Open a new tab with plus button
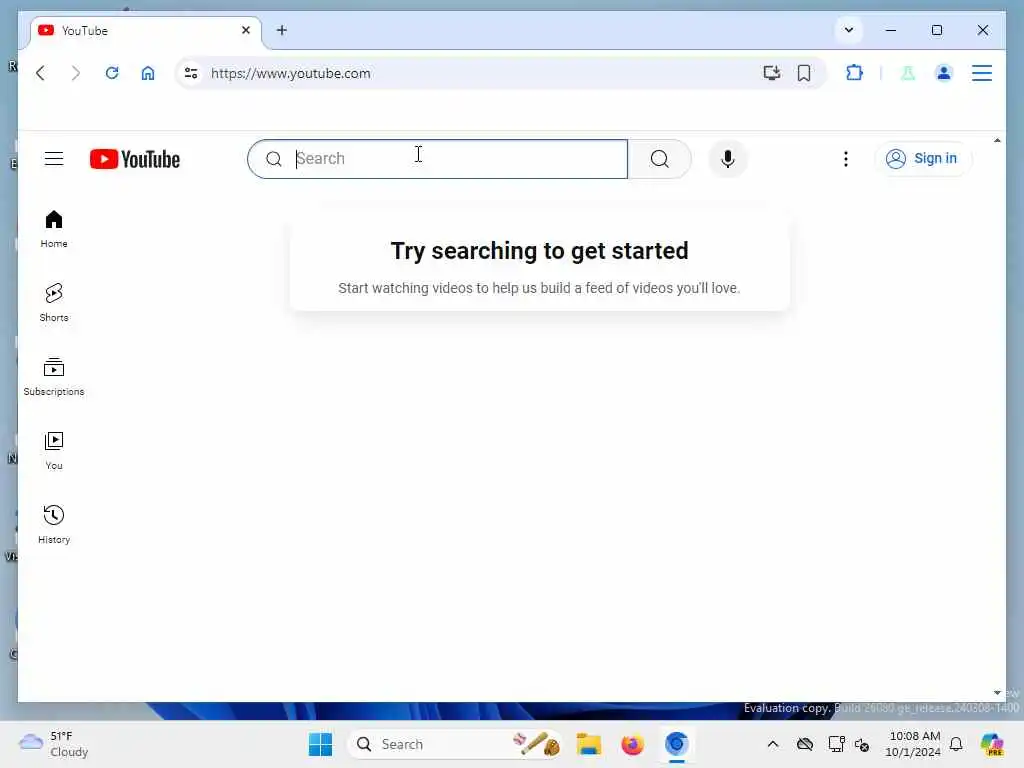The height and width of the screenshot is (768, 1024). [281, 30]
